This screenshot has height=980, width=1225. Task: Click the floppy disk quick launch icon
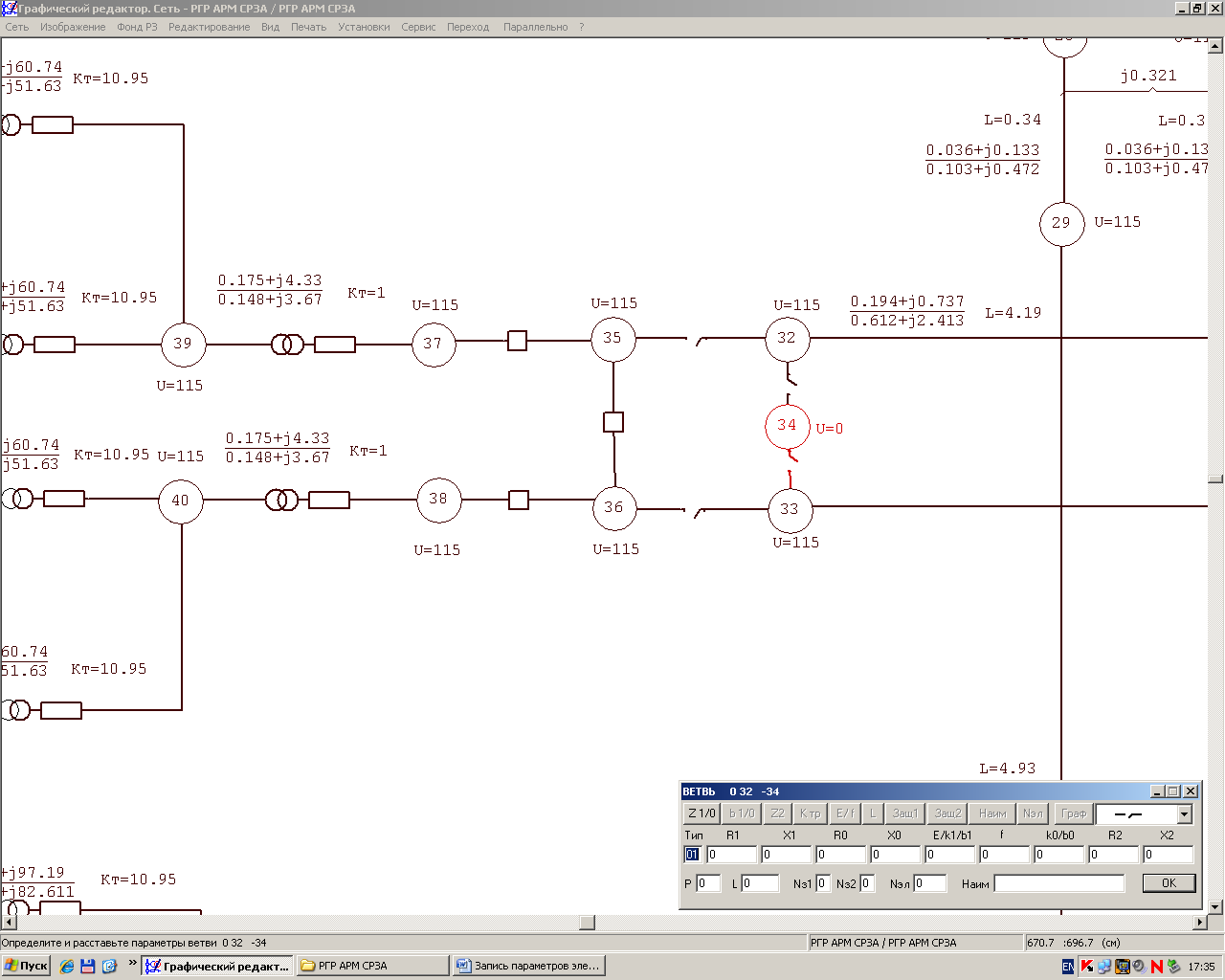click(x=88, y=967)
